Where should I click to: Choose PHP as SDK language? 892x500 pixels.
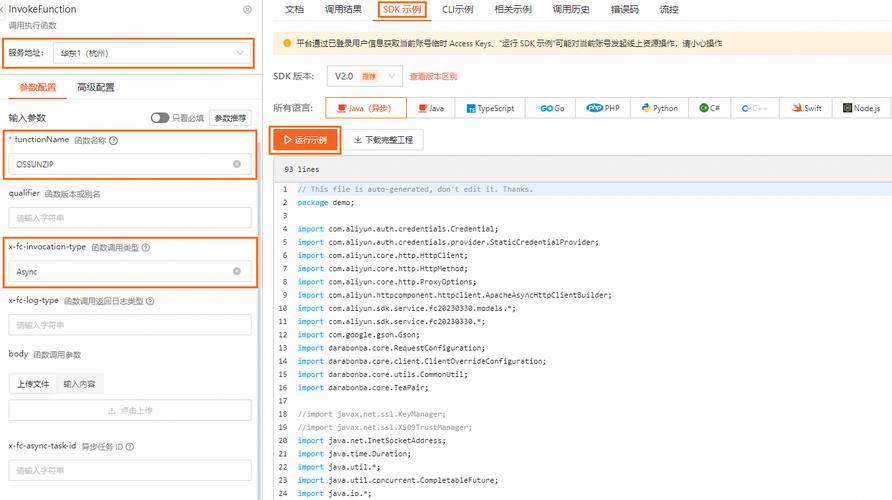click(x=603, y=108)
